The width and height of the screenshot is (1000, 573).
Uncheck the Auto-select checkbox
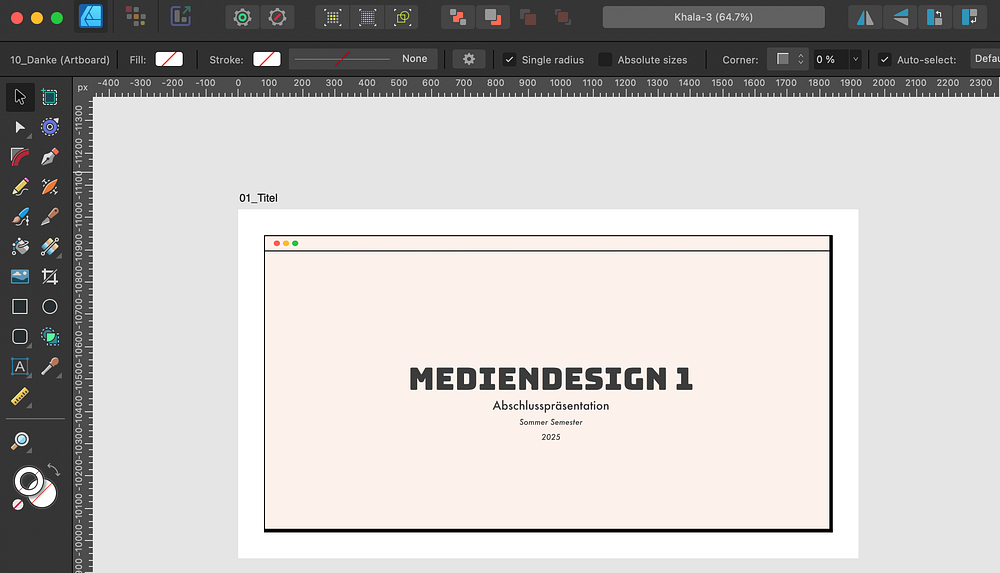[885, 59]
